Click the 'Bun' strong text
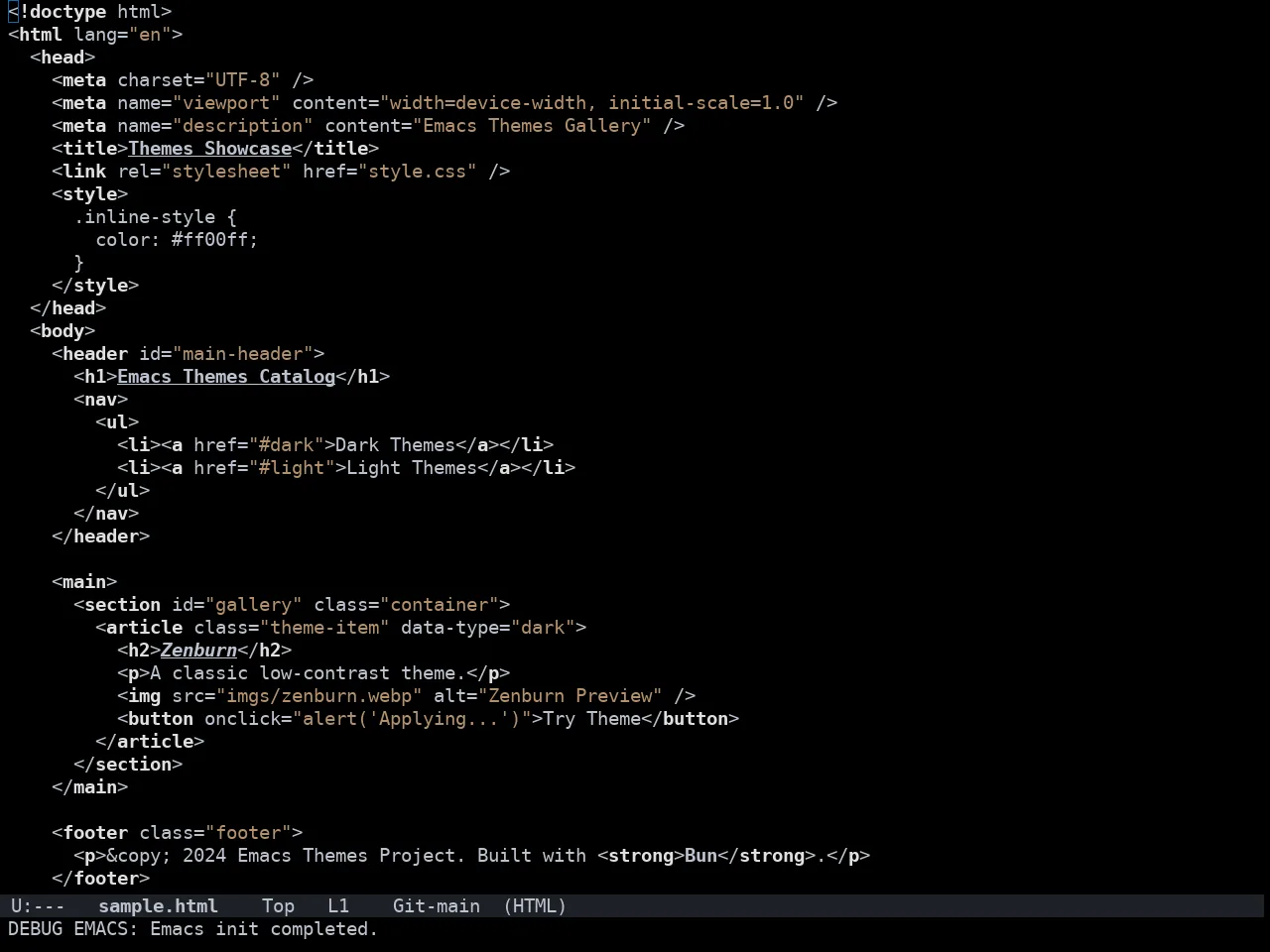The image size is (1270, 952). click(700, 856)
